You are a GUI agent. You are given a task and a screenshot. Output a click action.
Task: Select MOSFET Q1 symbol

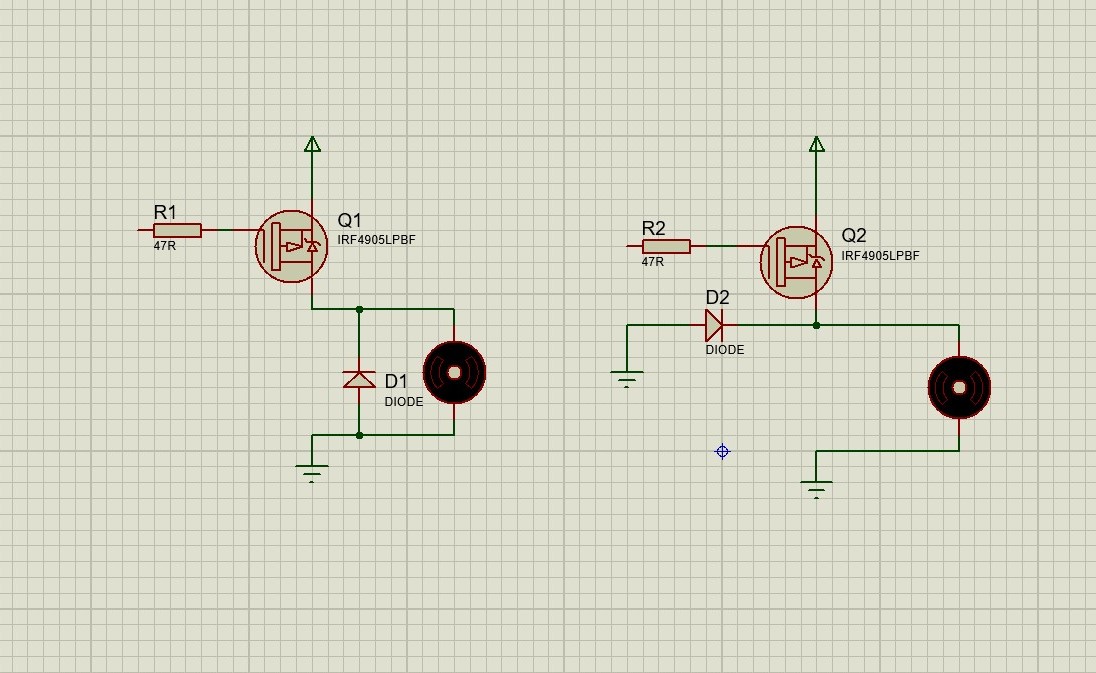291,246
